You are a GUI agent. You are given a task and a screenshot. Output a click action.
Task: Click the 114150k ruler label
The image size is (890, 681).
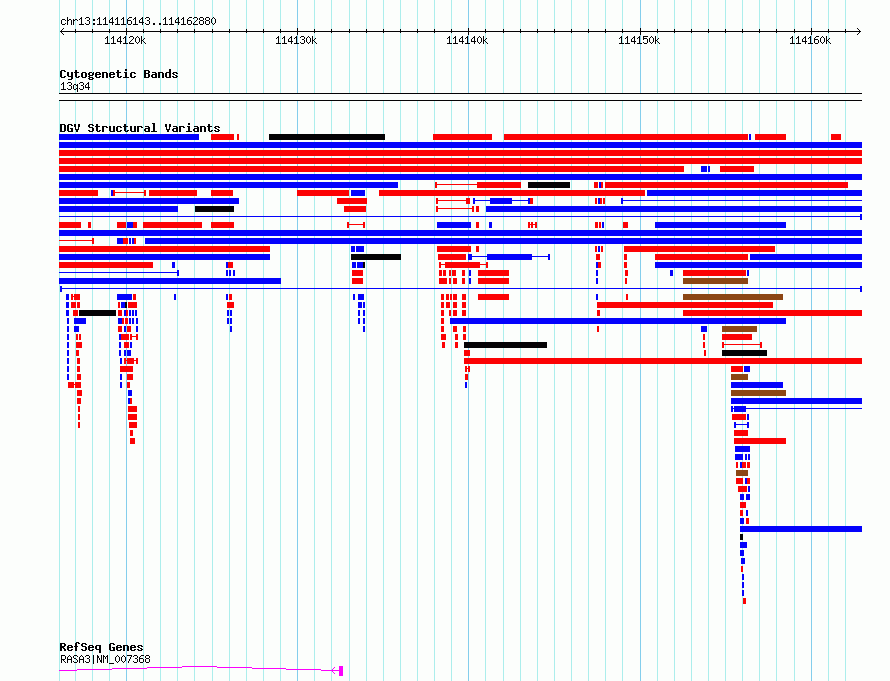[x=639, y=40]
